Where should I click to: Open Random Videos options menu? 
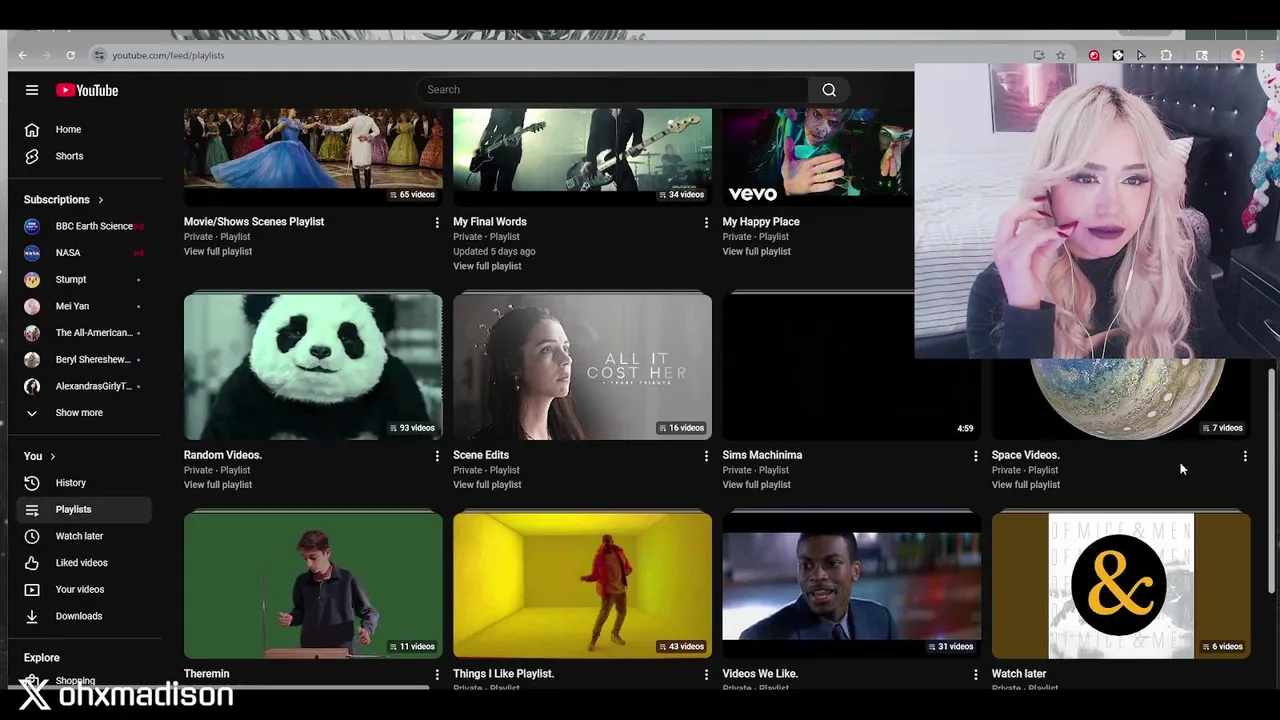[436, 456]
